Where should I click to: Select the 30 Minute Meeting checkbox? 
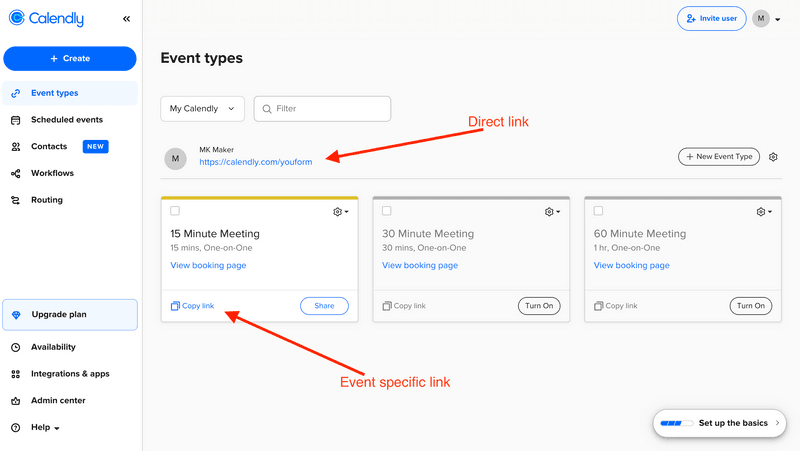coord(387,211)
